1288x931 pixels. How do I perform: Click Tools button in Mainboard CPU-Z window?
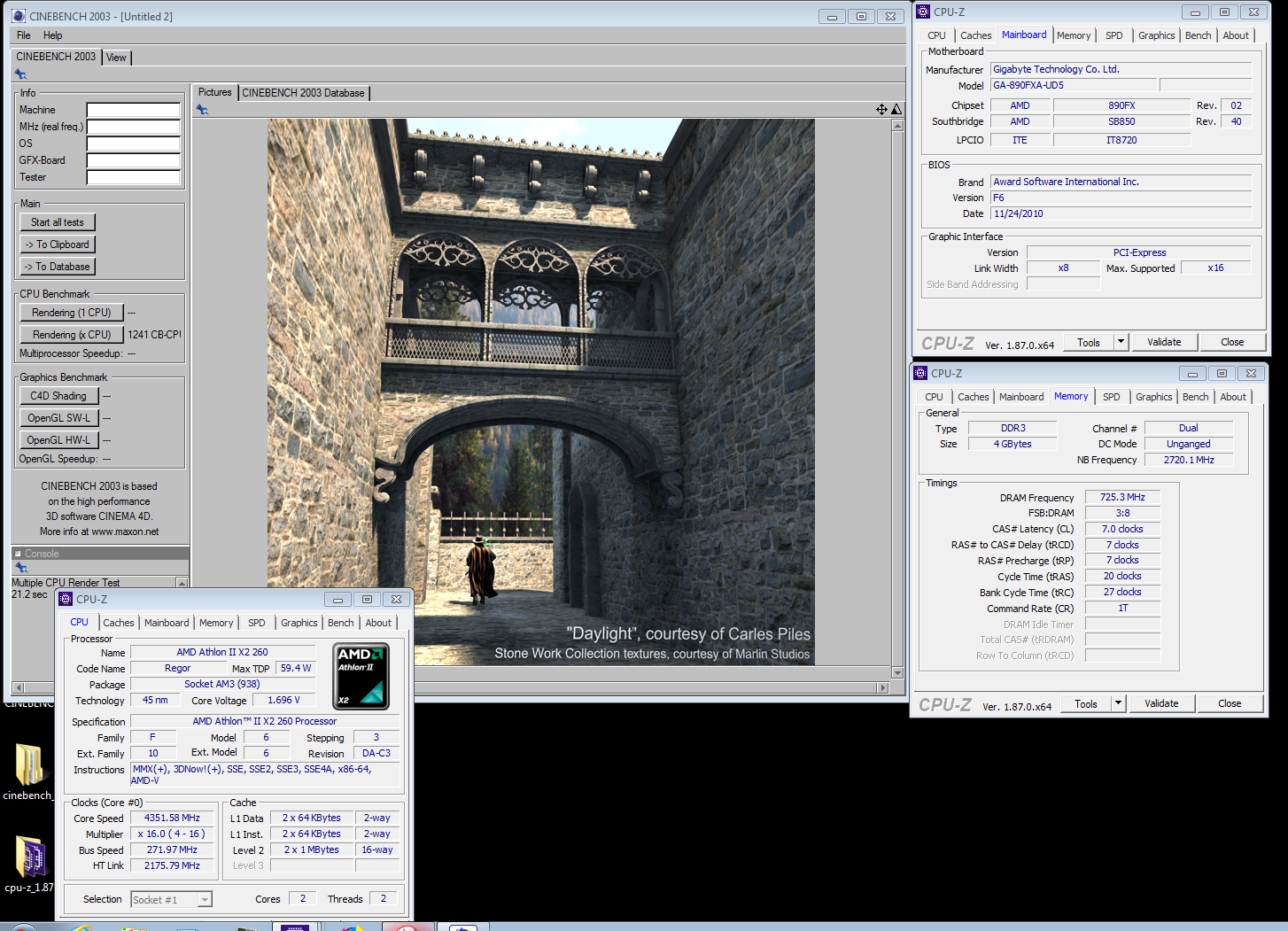click(x=1088, y=342)
